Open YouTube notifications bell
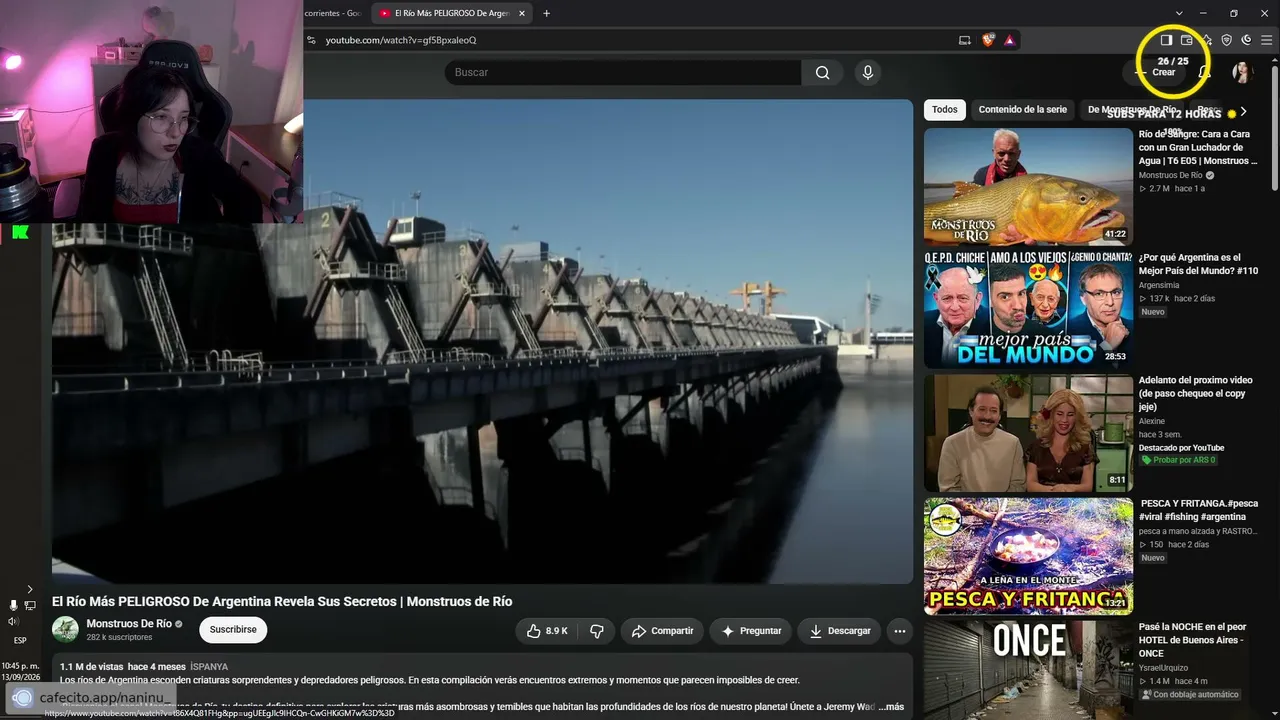The height and width of the screenshot is (720, 1280). tap(1205, 72)
